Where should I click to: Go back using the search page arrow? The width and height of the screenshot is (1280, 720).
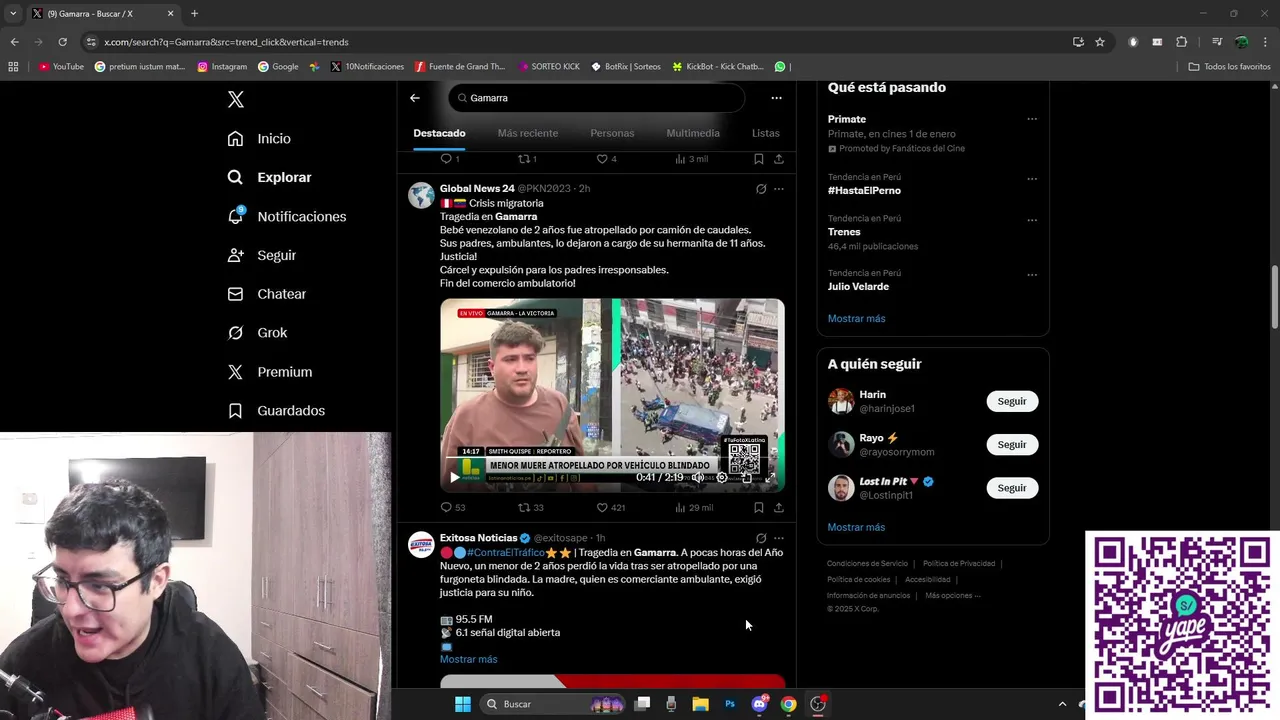tap(415, 98)
